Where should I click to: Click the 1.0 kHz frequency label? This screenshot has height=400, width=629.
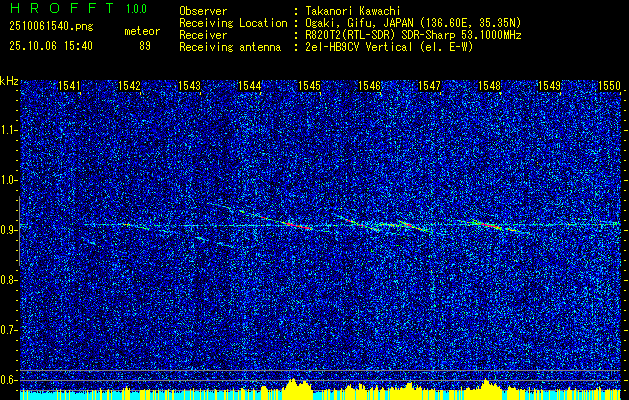[8, 180]
